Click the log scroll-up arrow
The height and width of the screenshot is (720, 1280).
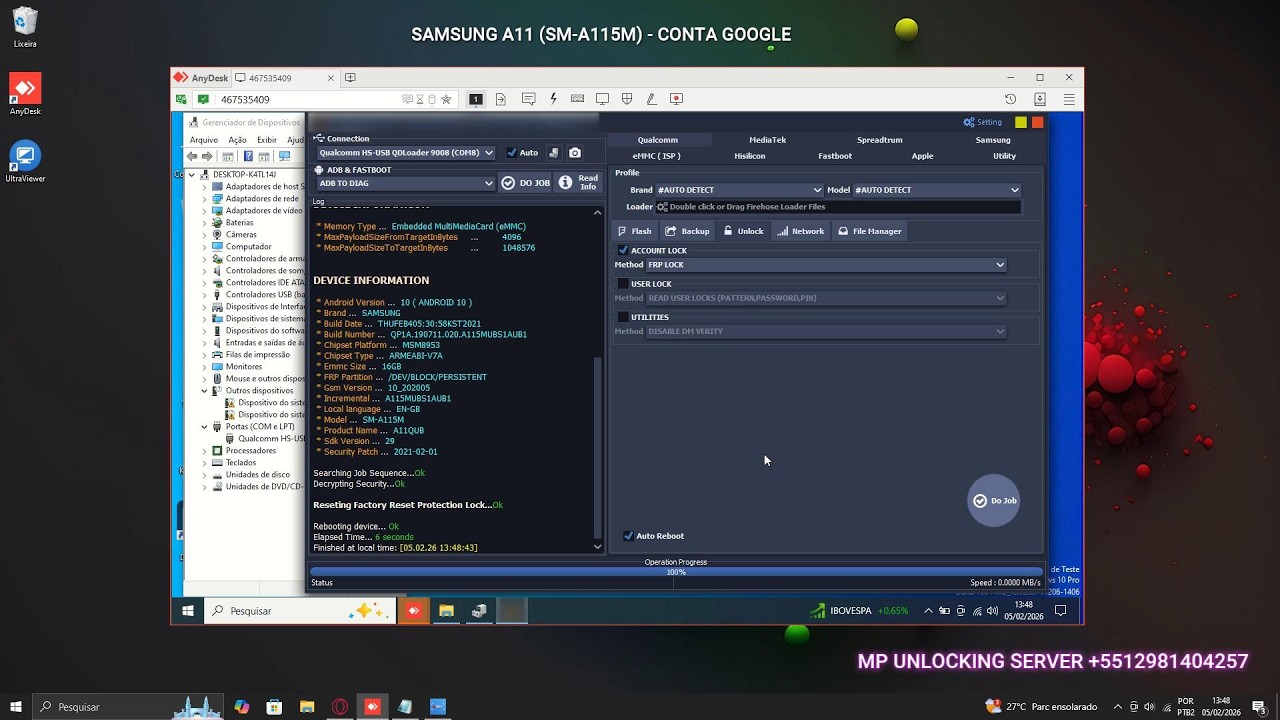[x=598, y=213]
